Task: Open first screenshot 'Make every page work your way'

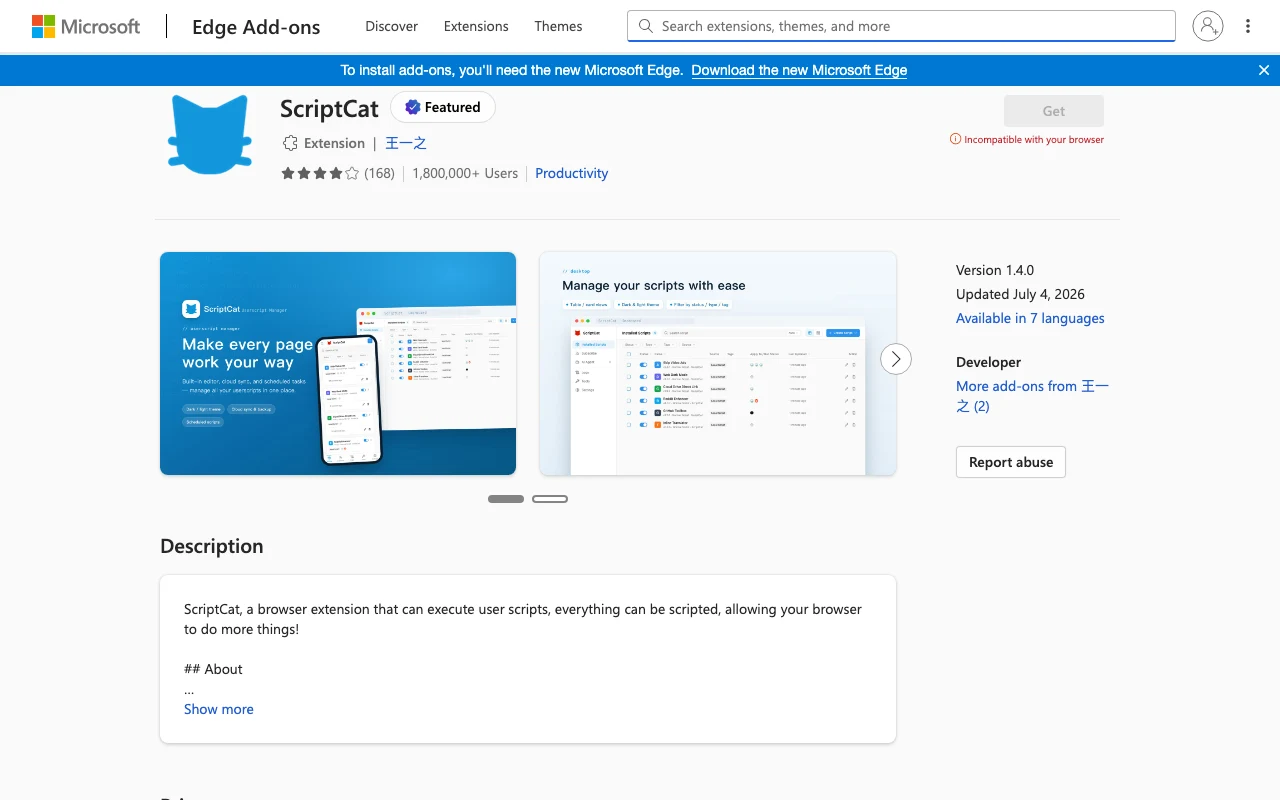Action: [338, 363]
